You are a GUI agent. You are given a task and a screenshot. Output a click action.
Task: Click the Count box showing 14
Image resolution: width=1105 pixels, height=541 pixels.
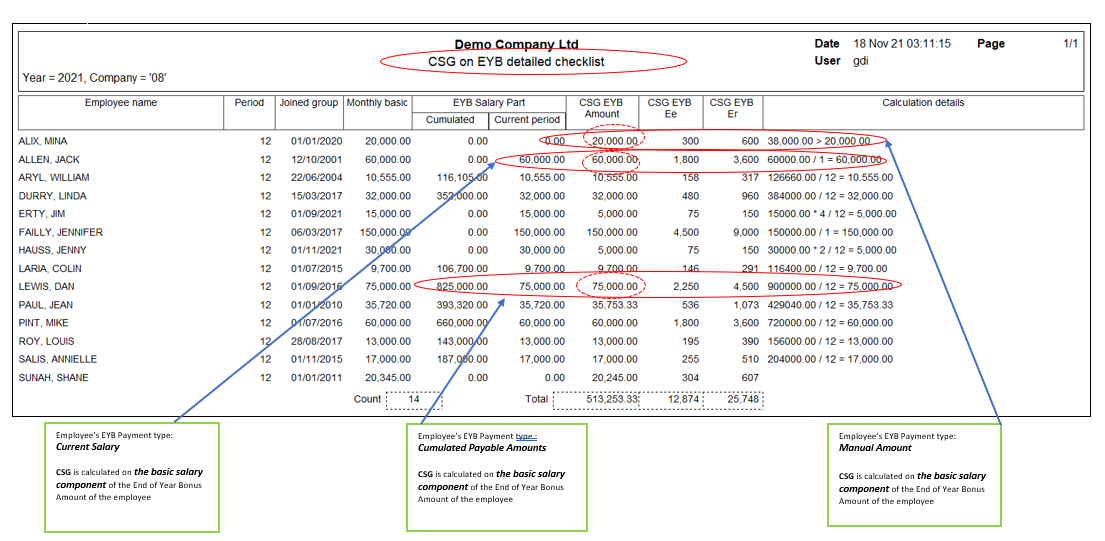click(414, 399)
